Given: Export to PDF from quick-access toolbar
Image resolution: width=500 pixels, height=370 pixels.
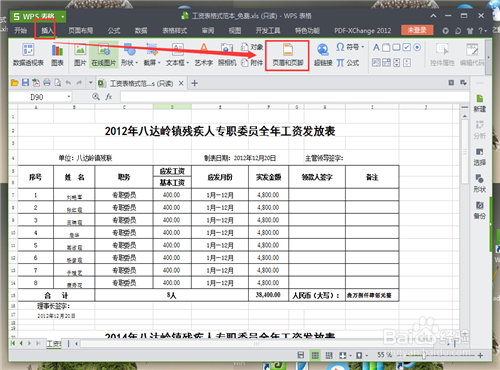Looking at the screenshot, I should [36, 83].
